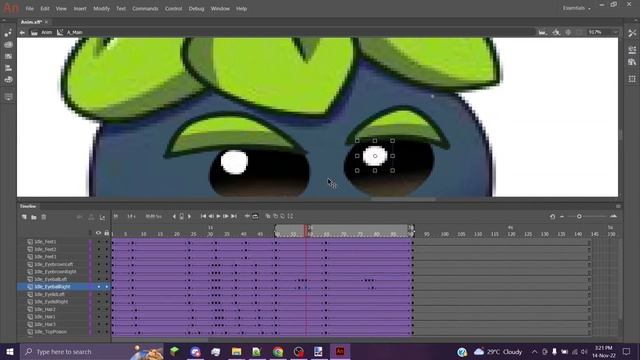
Task: Open the File menu
Action: [29, 9]
